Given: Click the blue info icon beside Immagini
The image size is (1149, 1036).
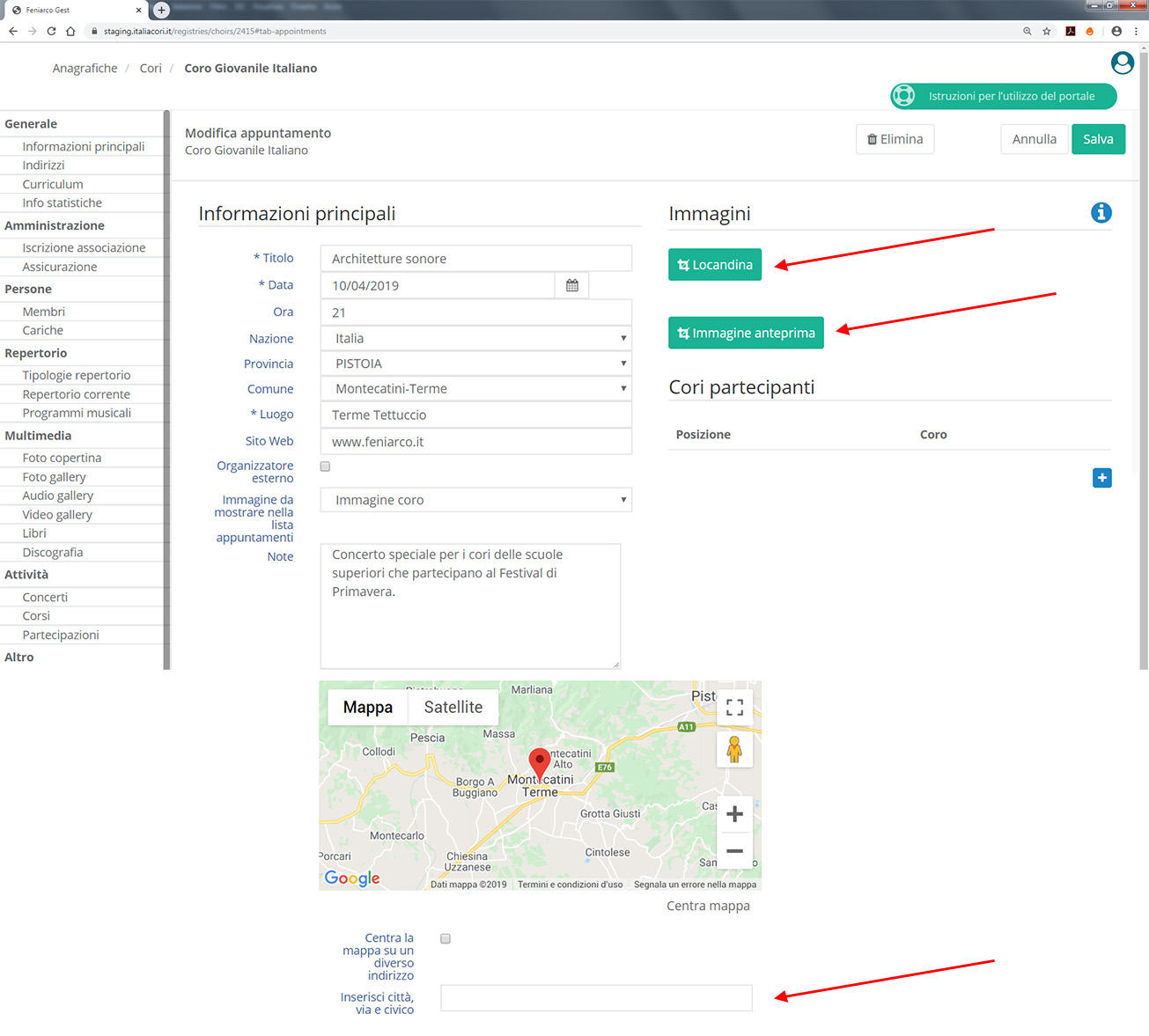Looking at the screenshot, I should coord(1101,213).
